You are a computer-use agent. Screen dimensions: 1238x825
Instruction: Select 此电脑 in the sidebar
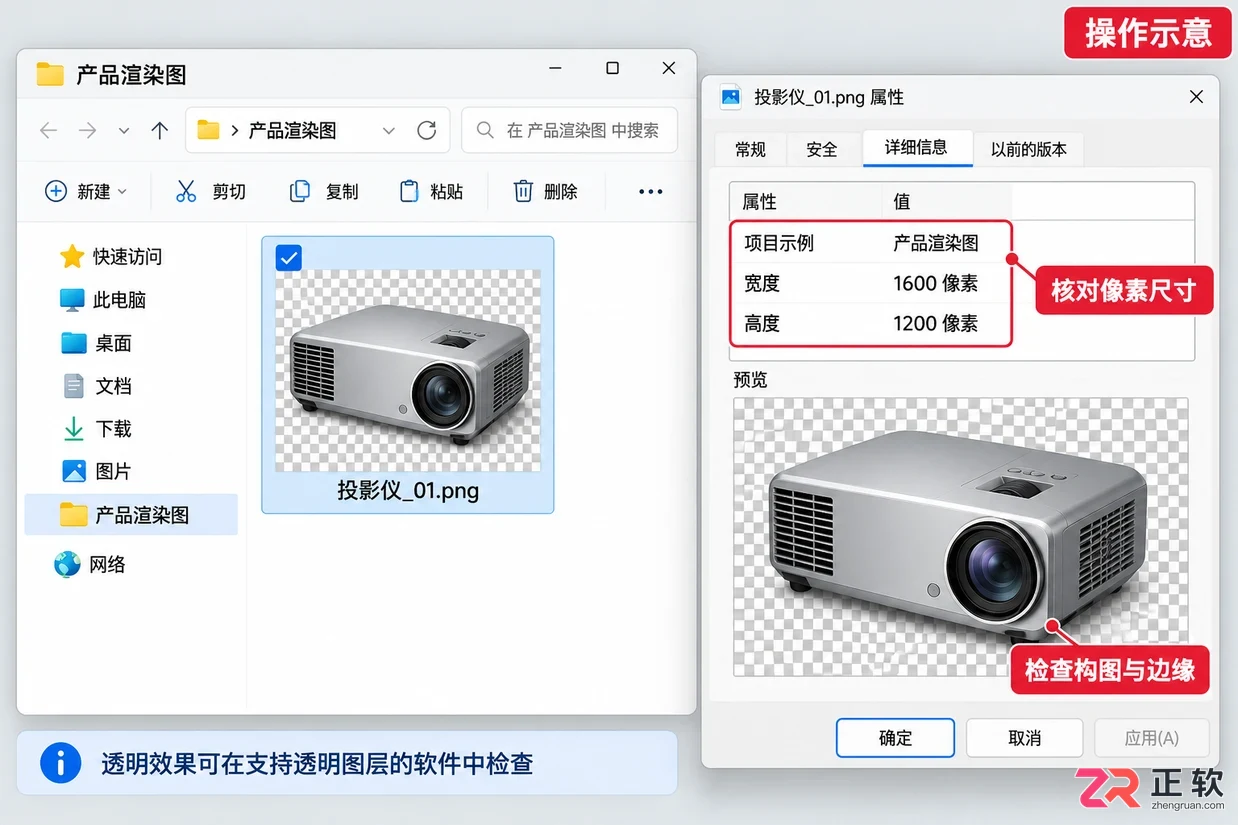(103, 300)
